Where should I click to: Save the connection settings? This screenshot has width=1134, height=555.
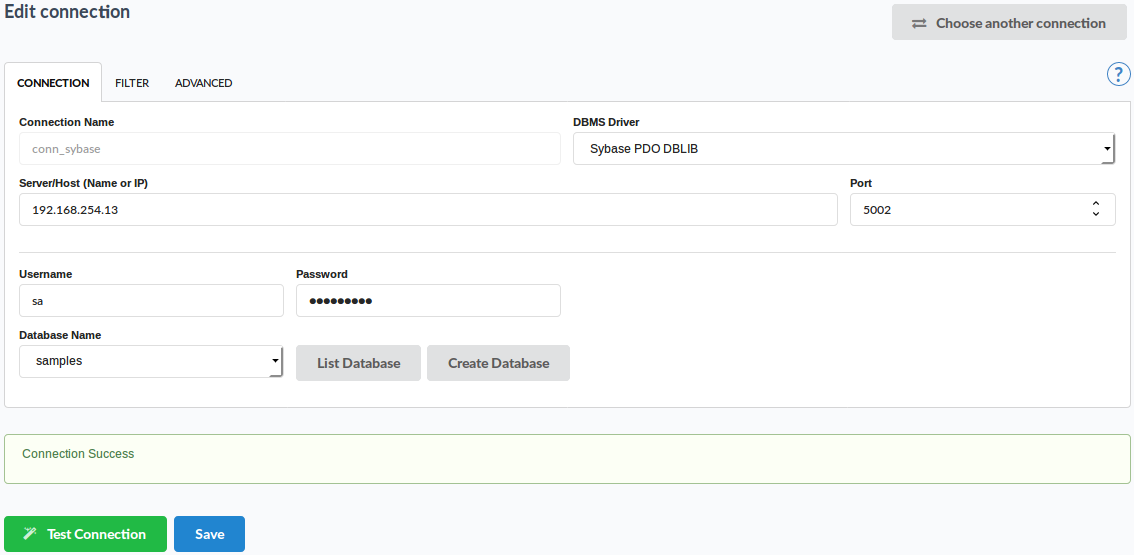[x=209, y=534]
